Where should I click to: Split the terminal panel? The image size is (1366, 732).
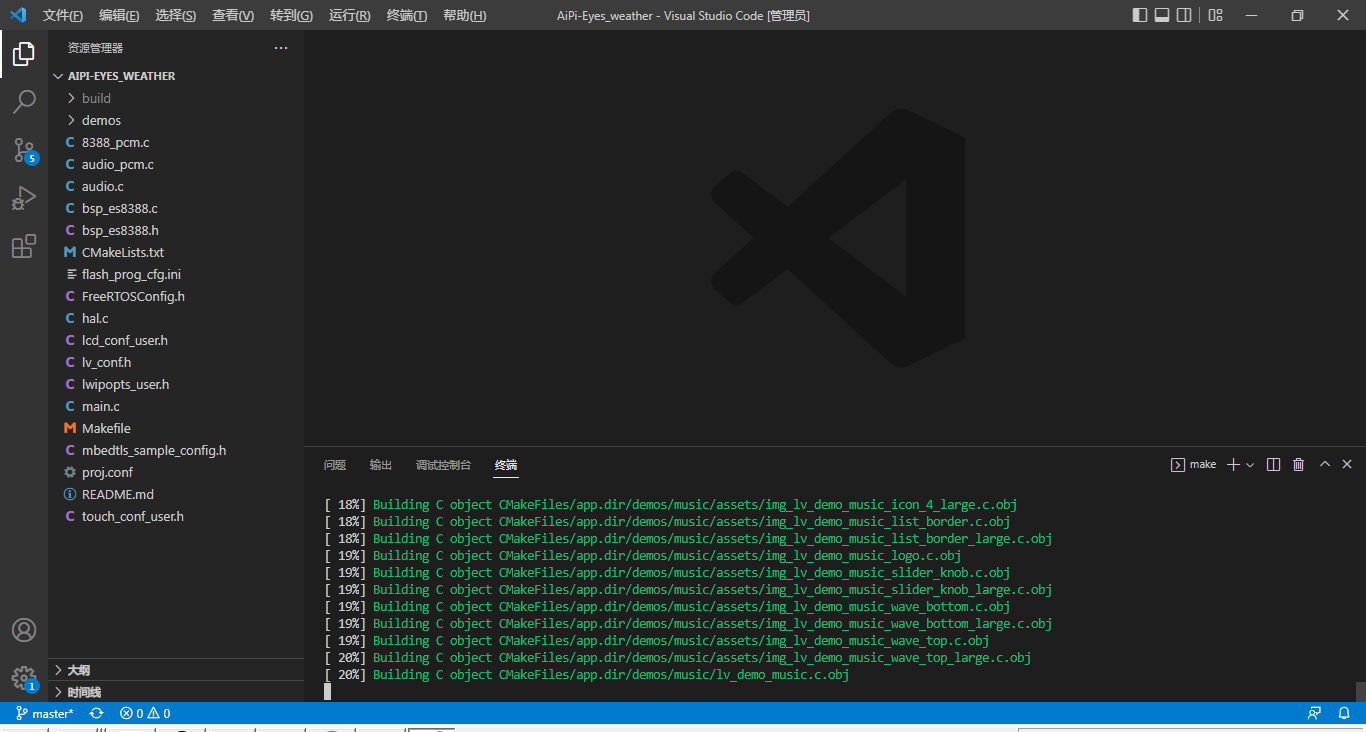(x=1273, y=464)
